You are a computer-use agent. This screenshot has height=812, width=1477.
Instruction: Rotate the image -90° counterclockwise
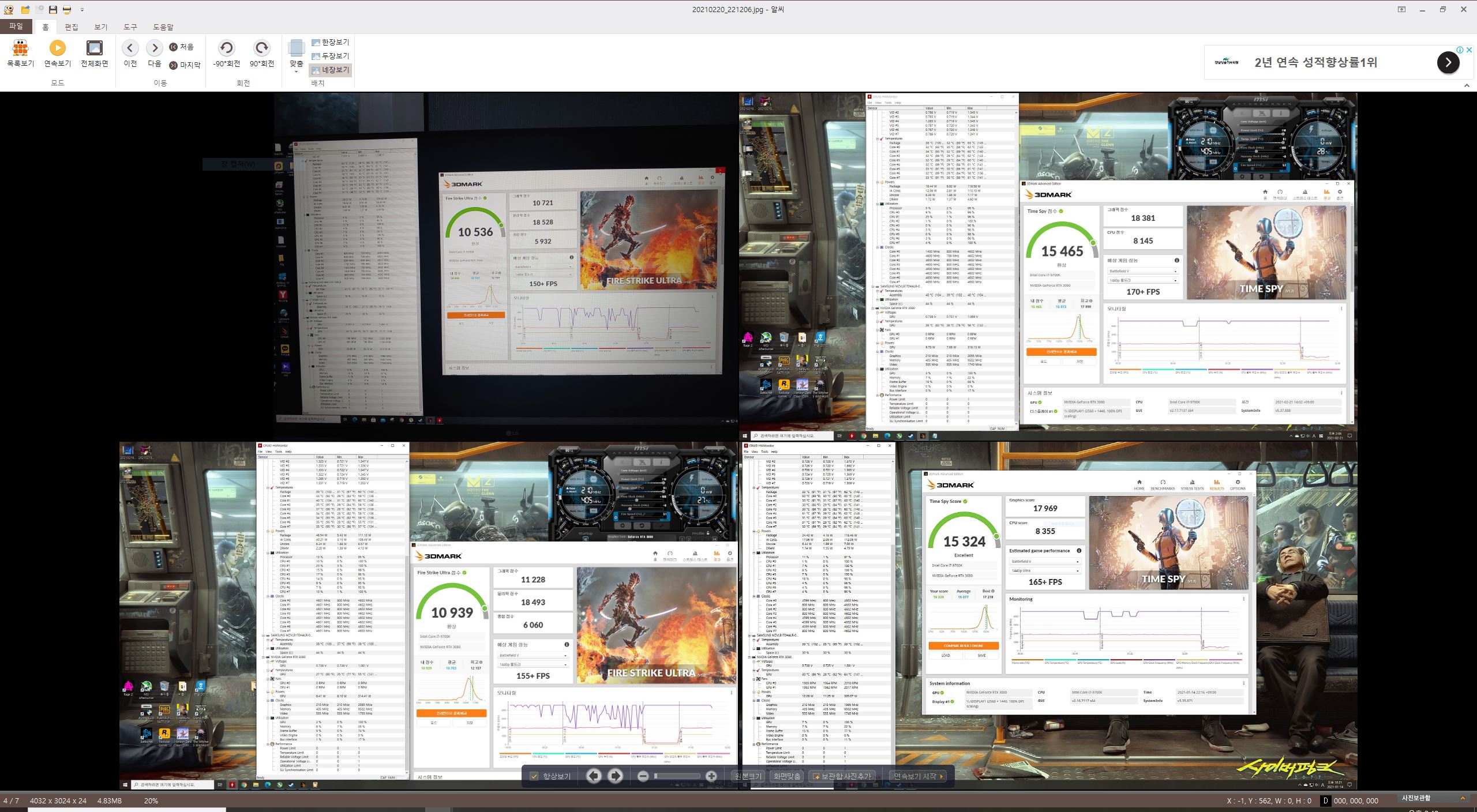click(x=227, y=54)
